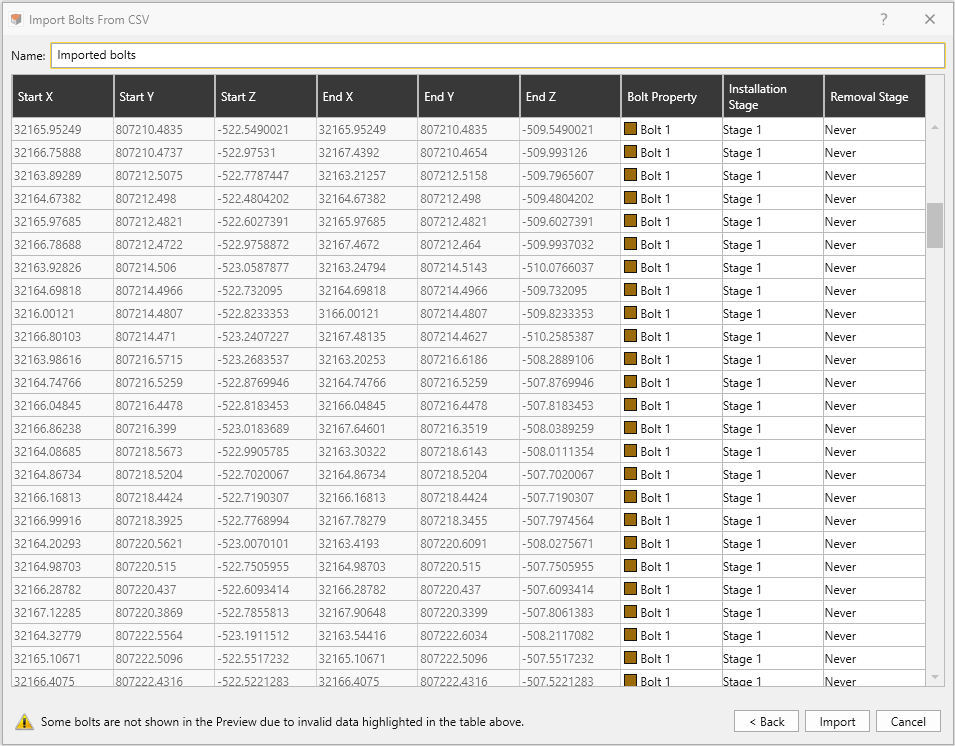This screenshot has width=955, height=746.
Task: Click the Import button
Action: tap(837, 721)
